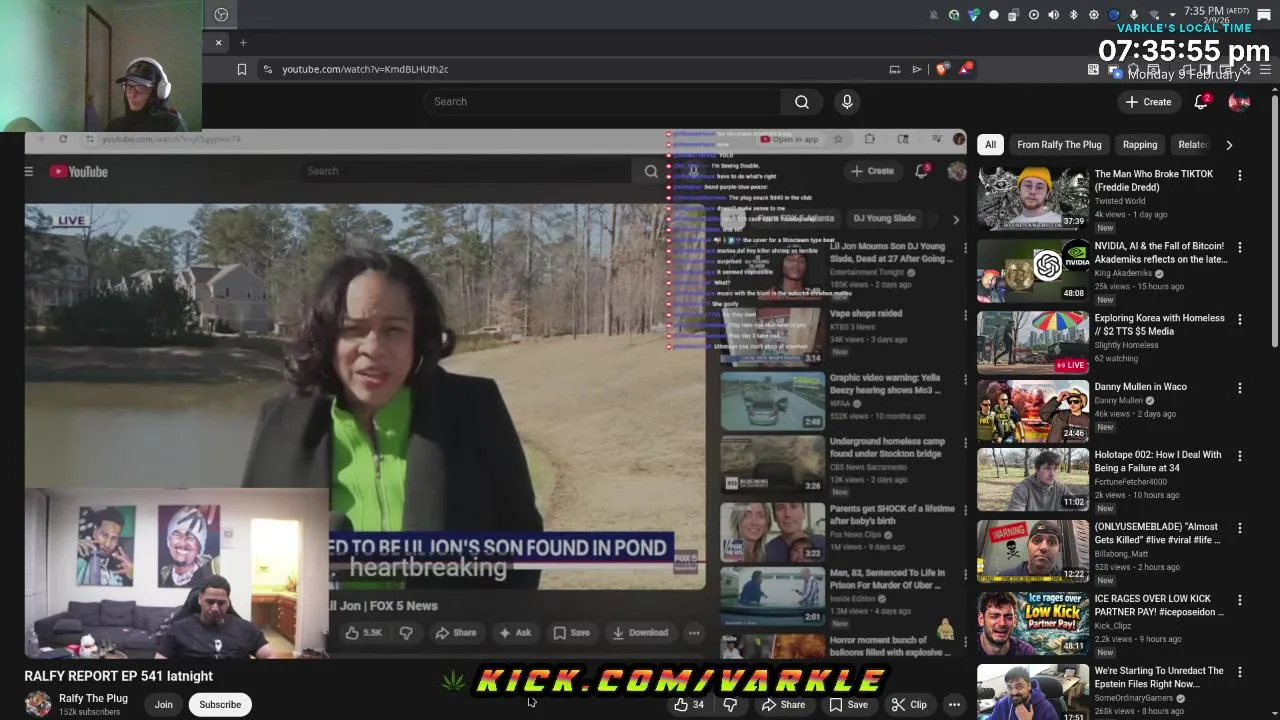Click the Slightly Homeless channel name
Viewport: 1280px width, 720px height.
pos(1126,345)
